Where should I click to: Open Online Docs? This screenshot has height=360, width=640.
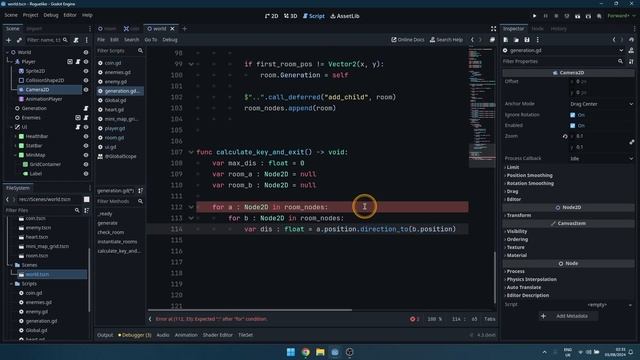(x=408, y=40)
